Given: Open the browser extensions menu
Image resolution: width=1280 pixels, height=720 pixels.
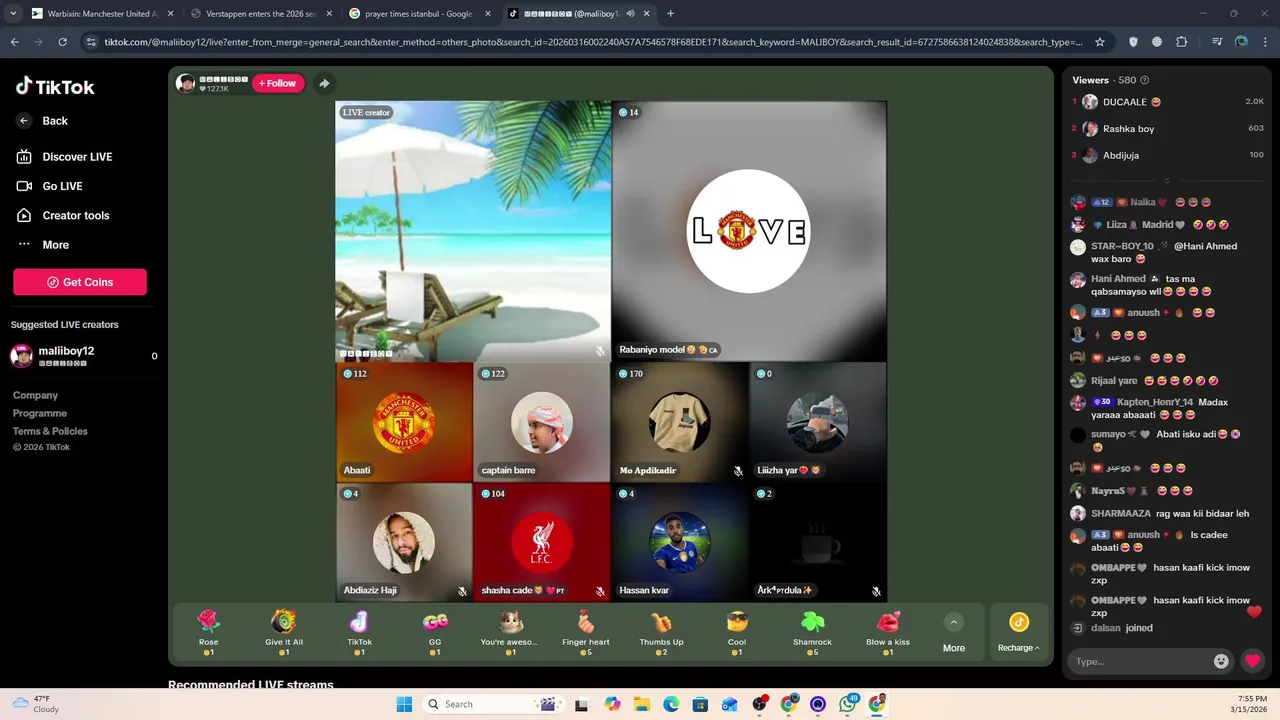Looking at the screenshot, I should [1181, 42].
